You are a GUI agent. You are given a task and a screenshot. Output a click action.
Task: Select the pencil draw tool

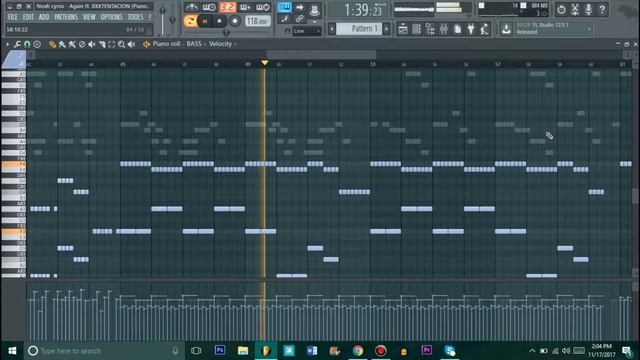click(52, 44)
